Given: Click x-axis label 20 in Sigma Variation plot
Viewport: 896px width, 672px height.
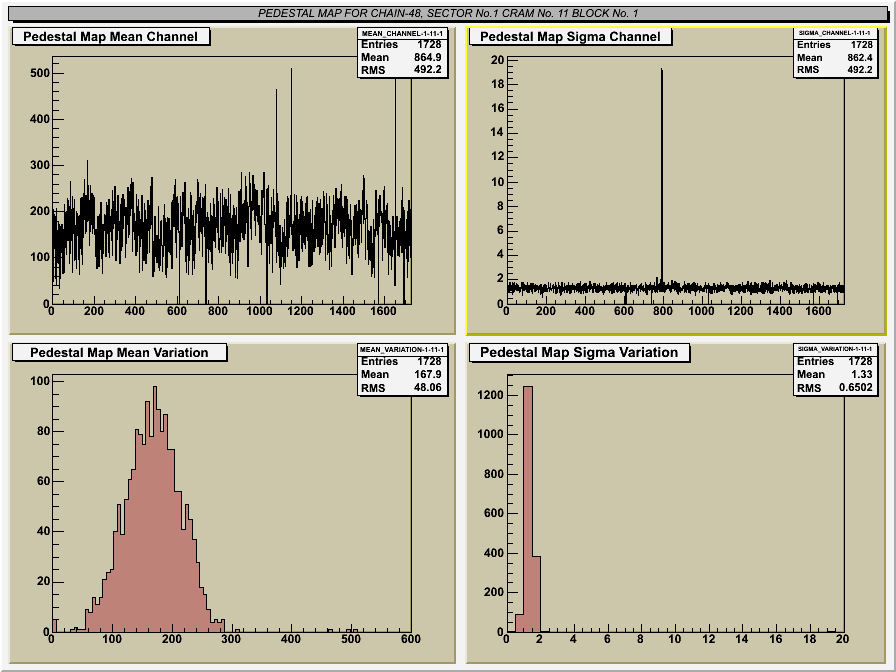Looking at the screenshot, I should coord(842,639).
